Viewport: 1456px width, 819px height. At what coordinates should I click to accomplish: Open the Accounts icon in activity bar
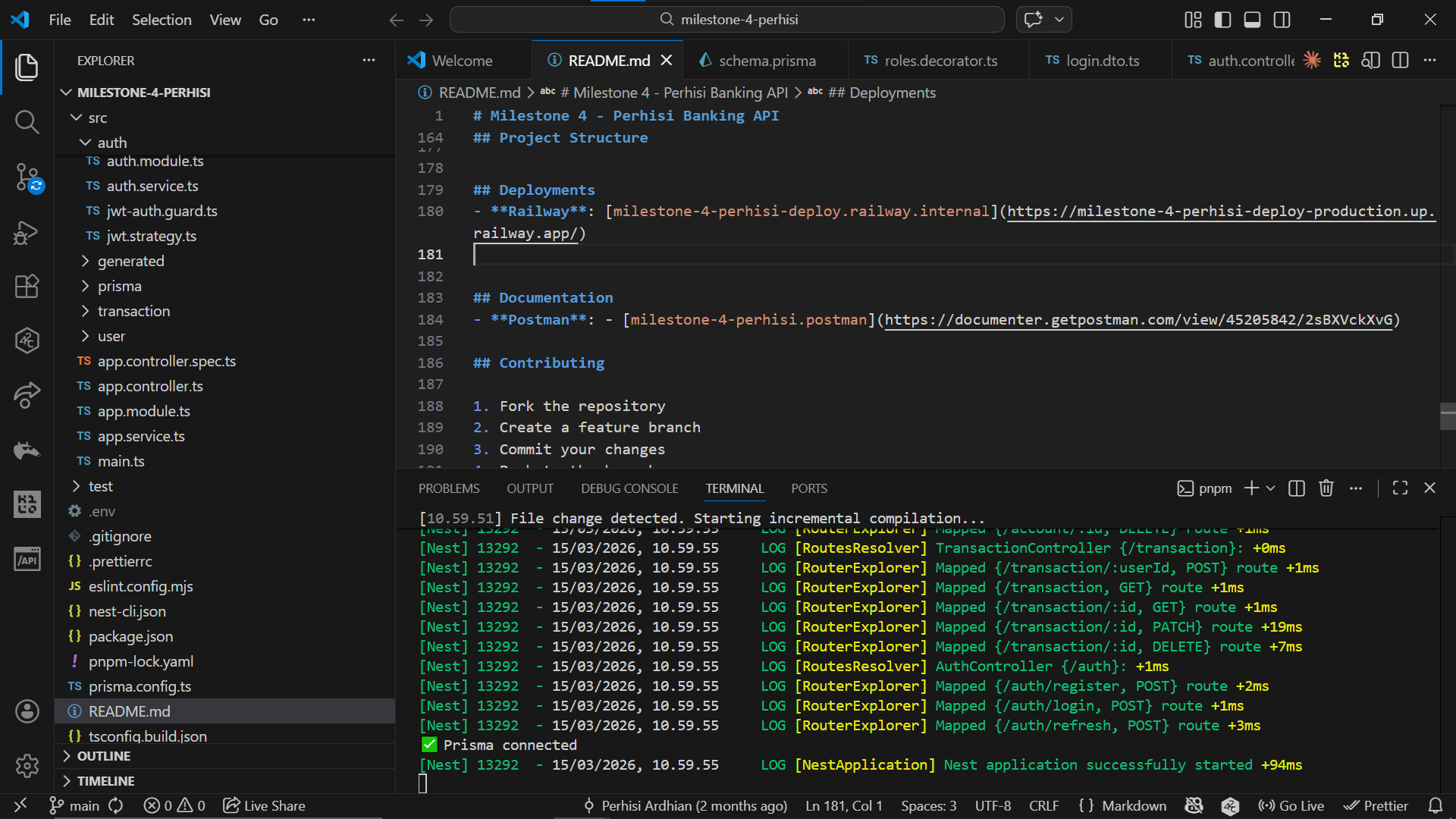[27, 711]
